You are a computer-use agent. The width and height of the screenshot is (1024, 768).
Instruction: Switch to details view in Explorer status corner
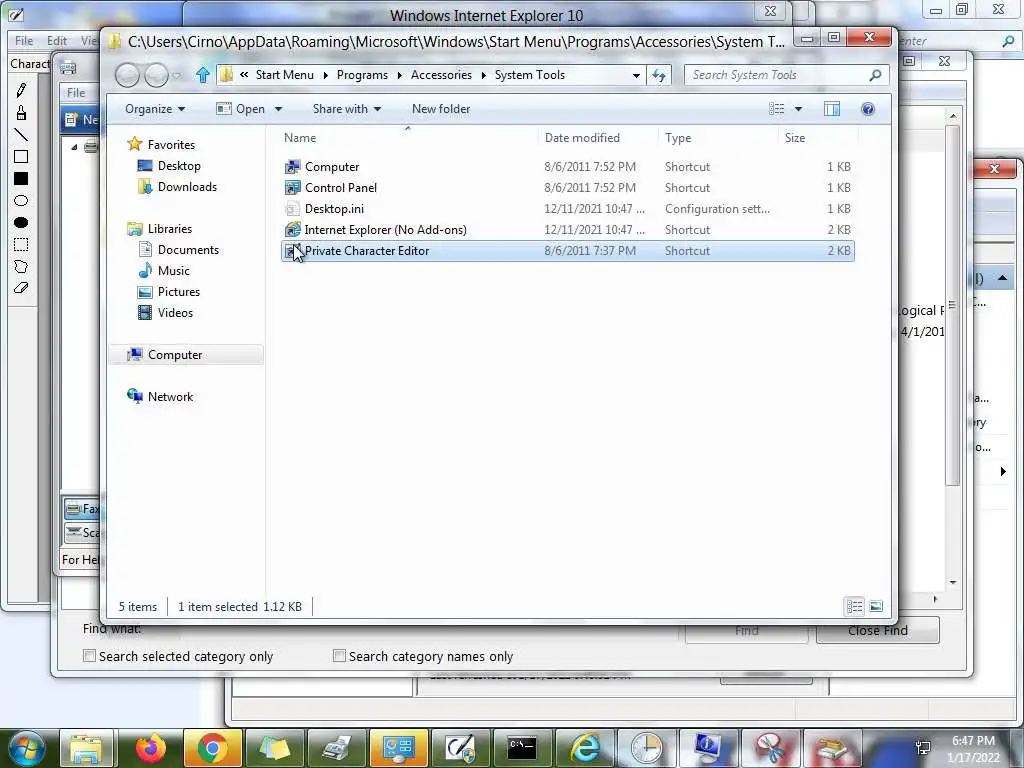854,607
